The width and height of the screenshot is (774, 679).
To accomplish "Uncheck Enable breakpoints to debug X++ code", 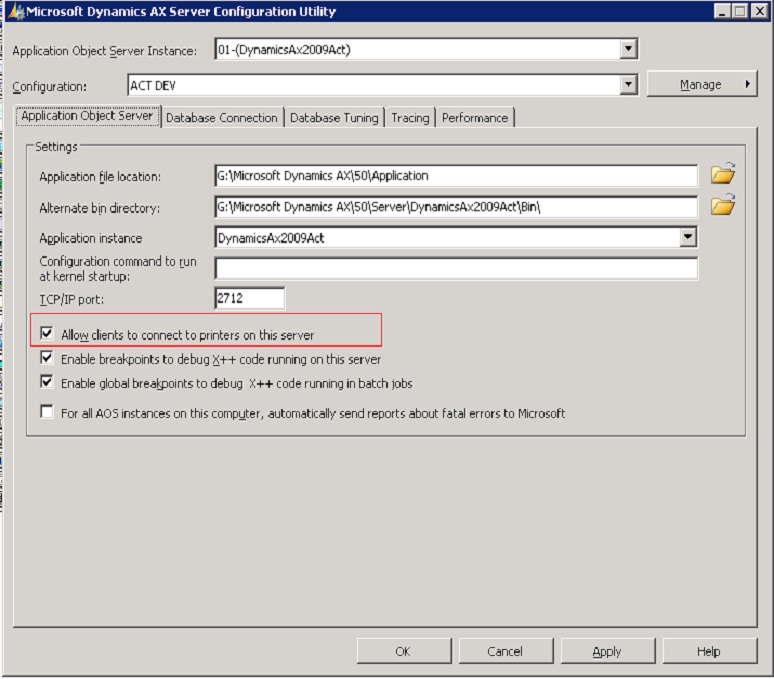I will (x=47, y=358).
